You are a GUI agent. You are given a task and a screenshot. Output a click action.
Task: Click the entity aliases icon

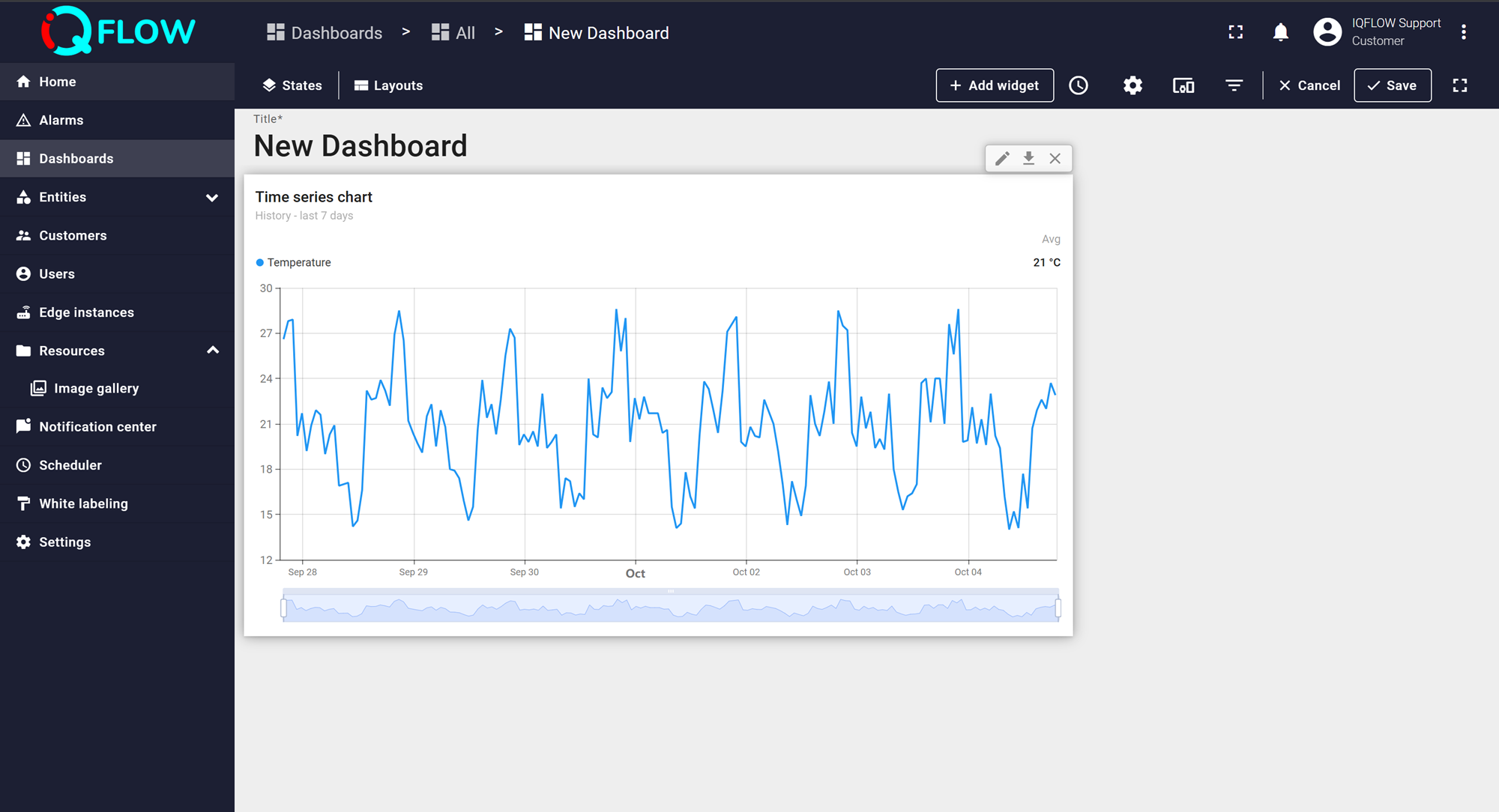1183,85
